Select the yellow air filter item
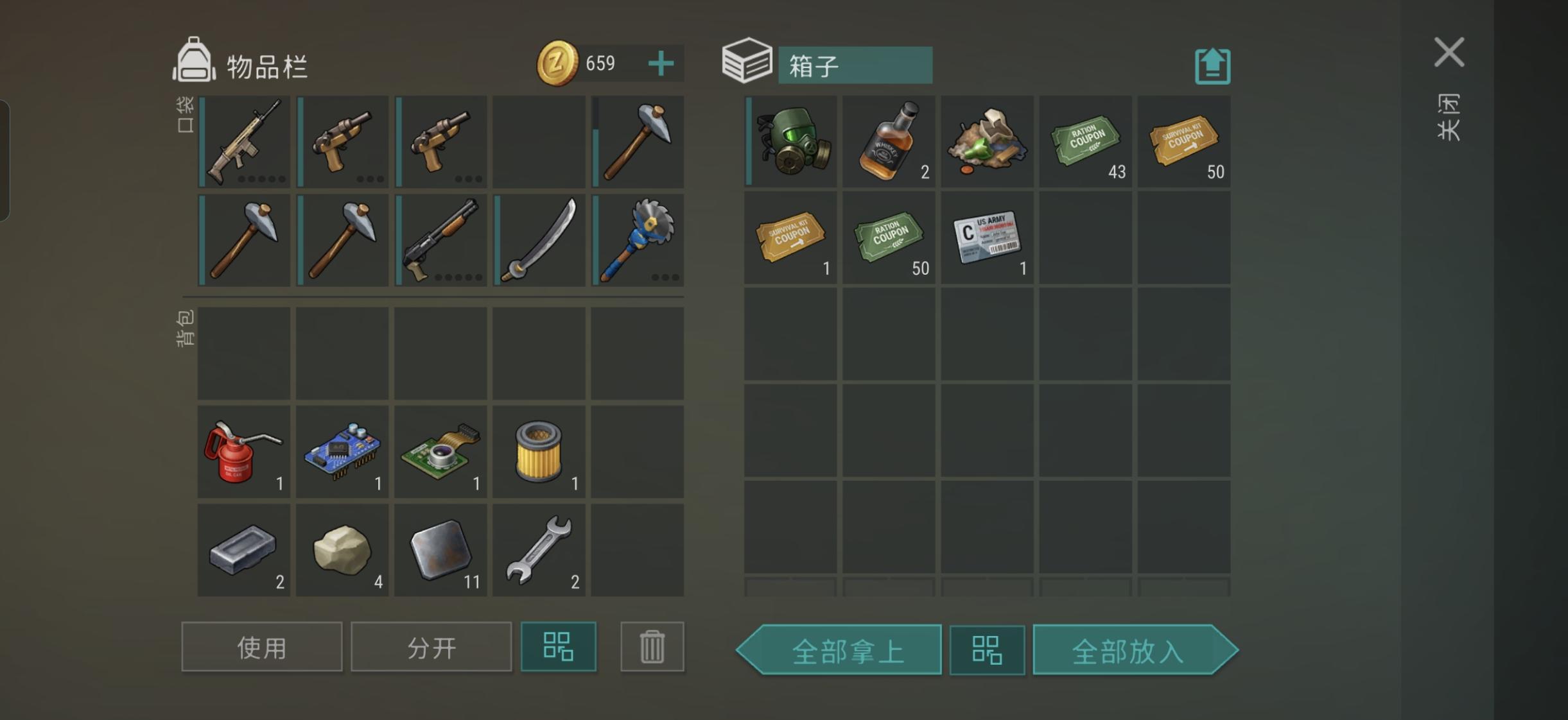The image size is (1568, 720). coord(539,452)
